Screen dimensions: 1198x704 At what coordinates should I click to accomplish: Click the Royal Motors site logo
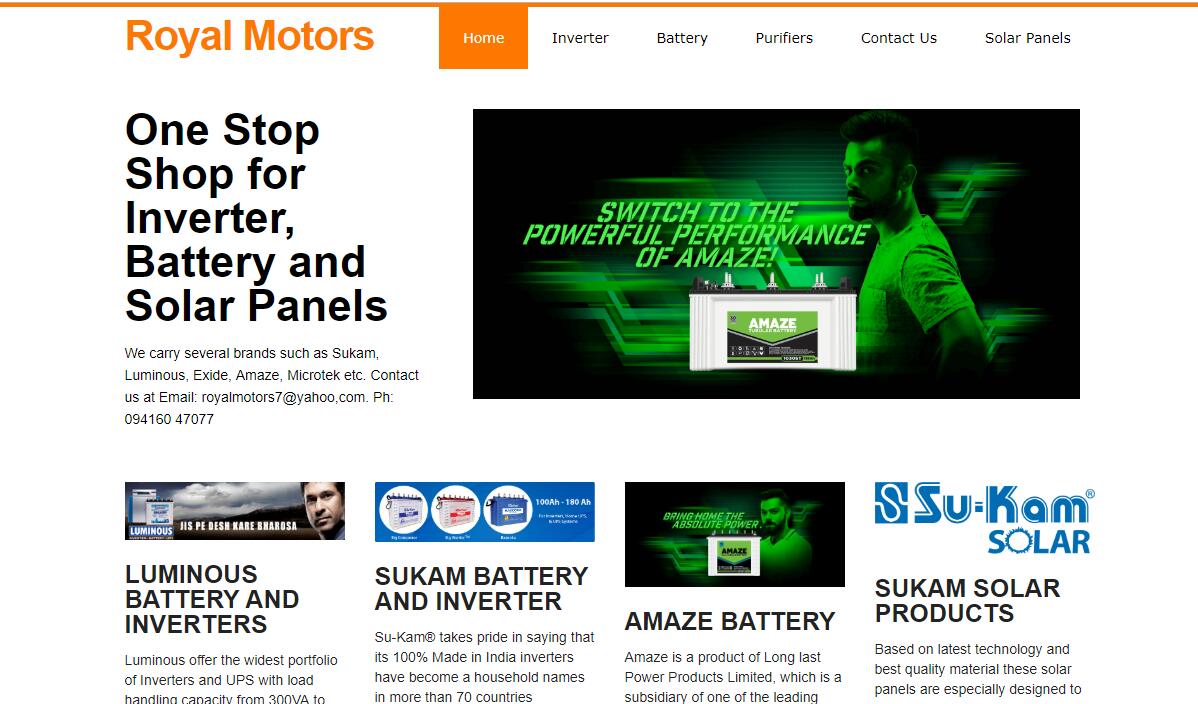tap(249, 36)
